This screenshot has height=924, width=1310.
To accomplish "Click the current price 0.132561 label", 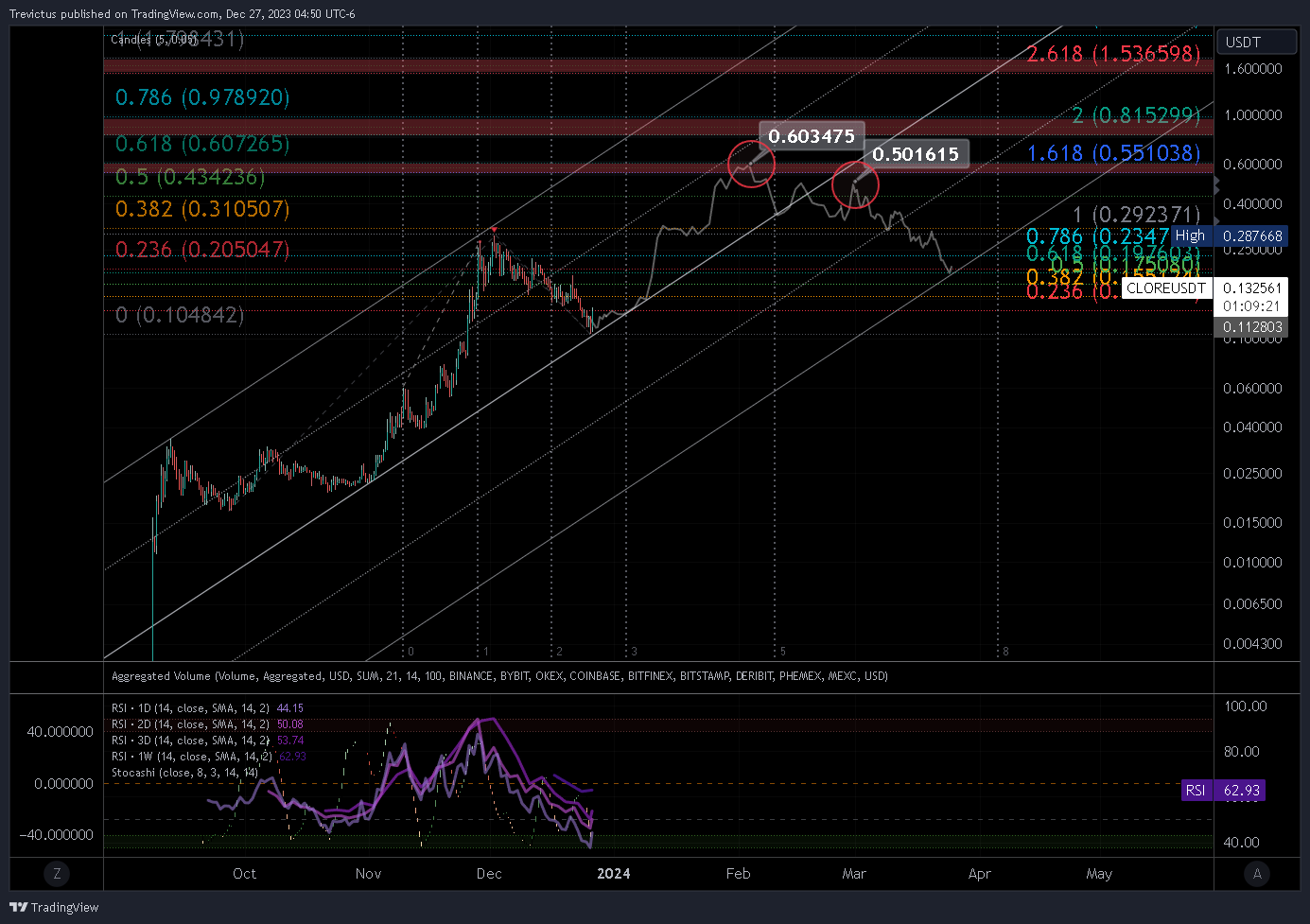I will coord(1252,288).
